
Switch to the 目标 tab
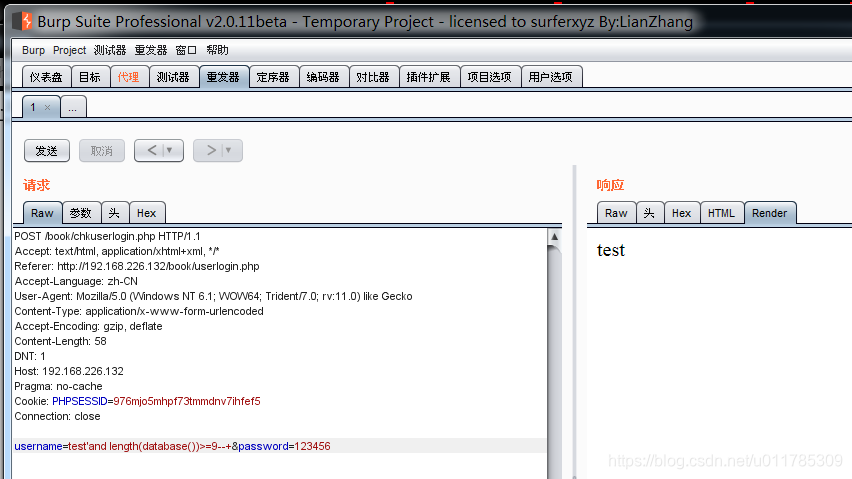90,77
